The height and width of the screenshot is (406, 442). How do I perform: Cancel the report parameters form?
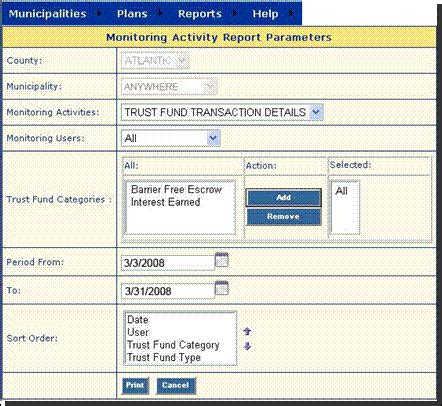coord(176,385)
